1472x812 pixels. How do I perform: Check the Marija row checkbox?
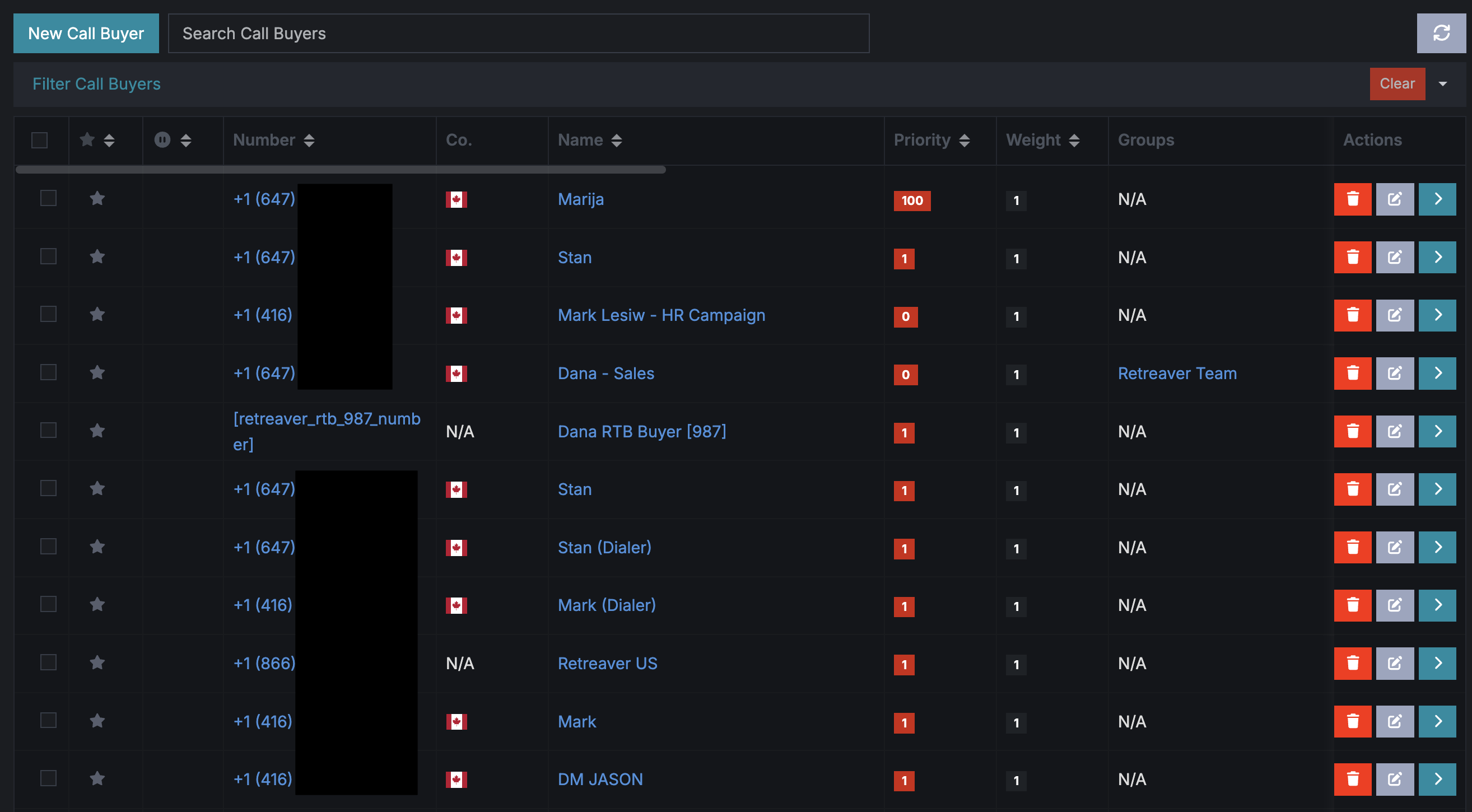point(49,198)
